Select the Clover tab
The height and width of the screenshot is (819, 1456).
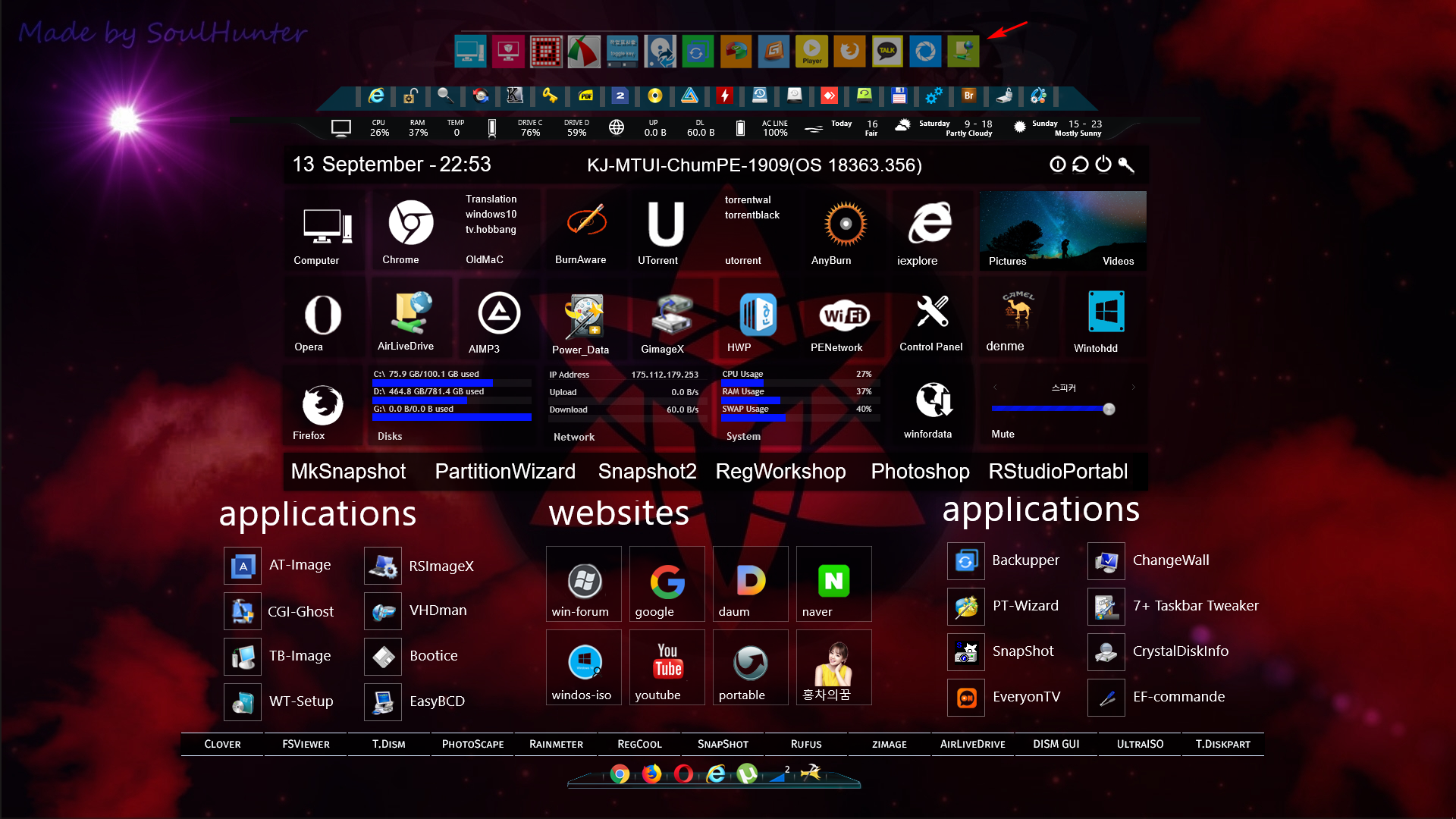222,744
